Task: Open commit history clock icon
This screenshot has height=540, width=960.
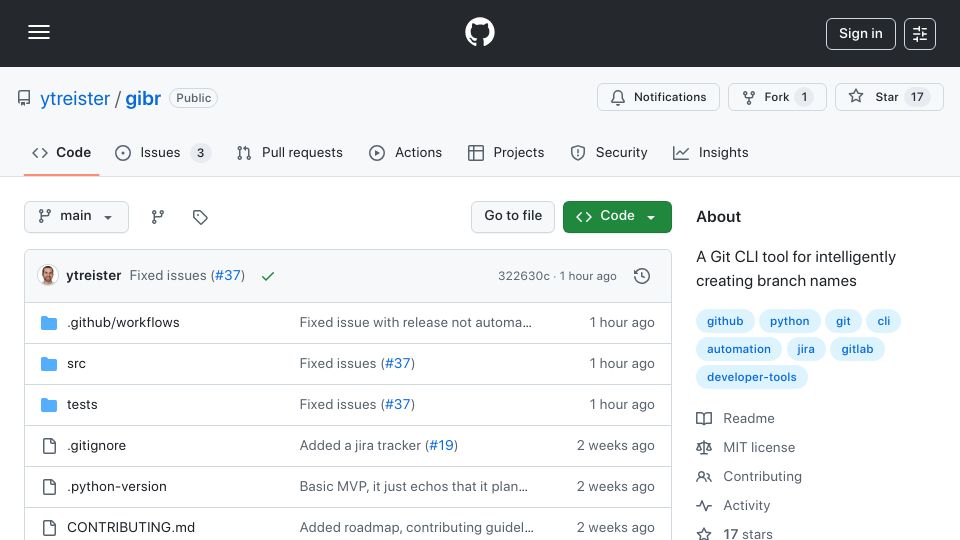Action: pos(642,276)
